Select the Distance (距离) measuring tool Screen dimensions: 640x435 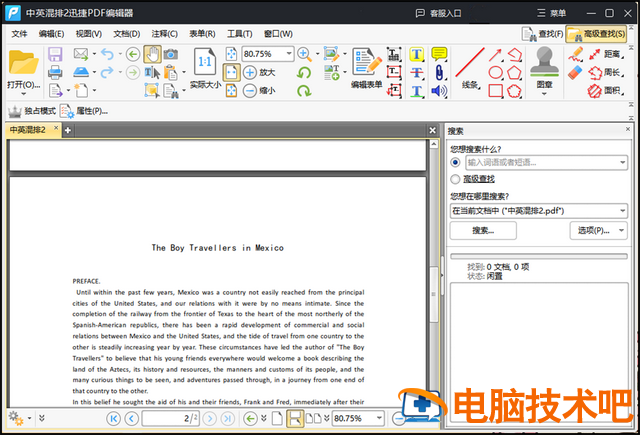pyautogui.click(x=606, y=54)
